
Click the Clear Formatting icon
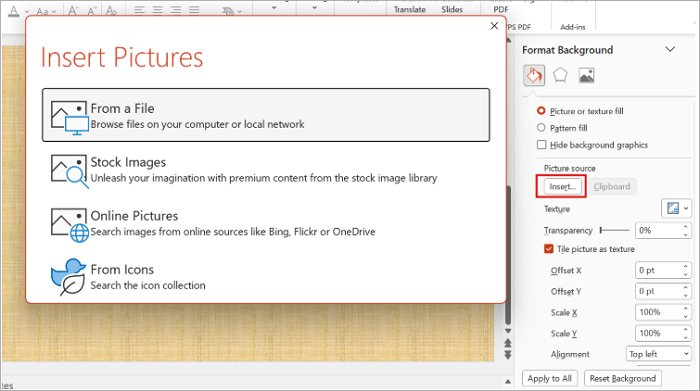pos(112,11)
